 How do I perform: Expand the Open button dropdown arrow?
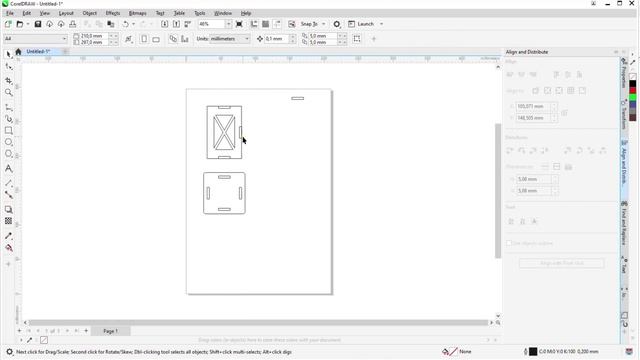pos(28,24)
